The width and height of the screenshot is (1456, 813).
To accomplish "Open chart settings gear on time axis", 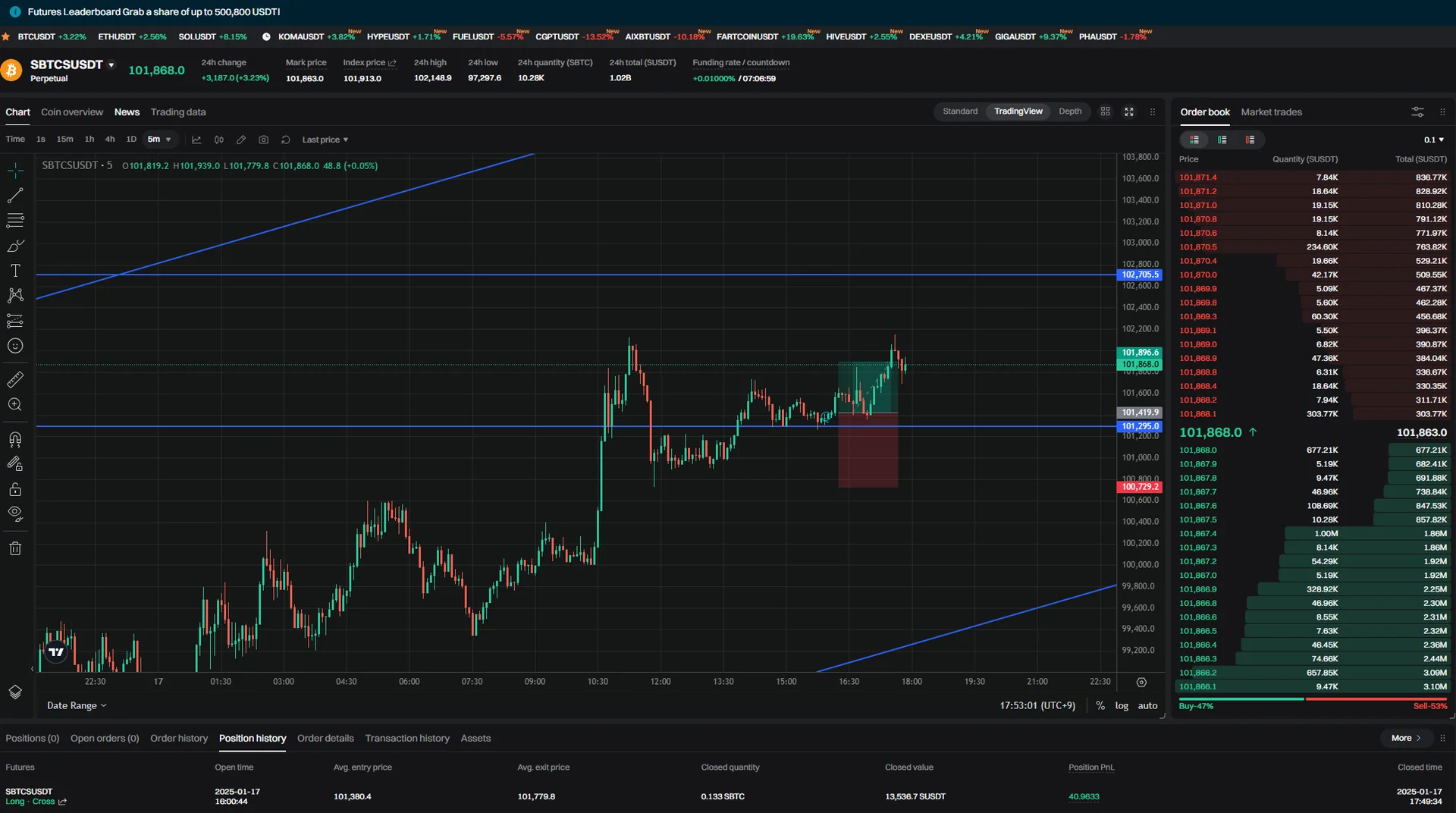I will pyautogui.click(x=1141, y=683).
